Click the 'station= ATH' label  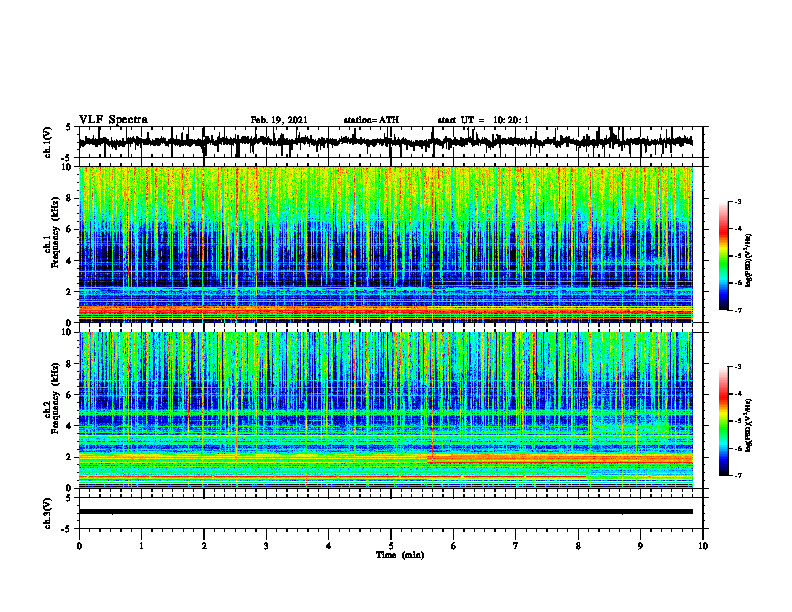tap(371, 120)
